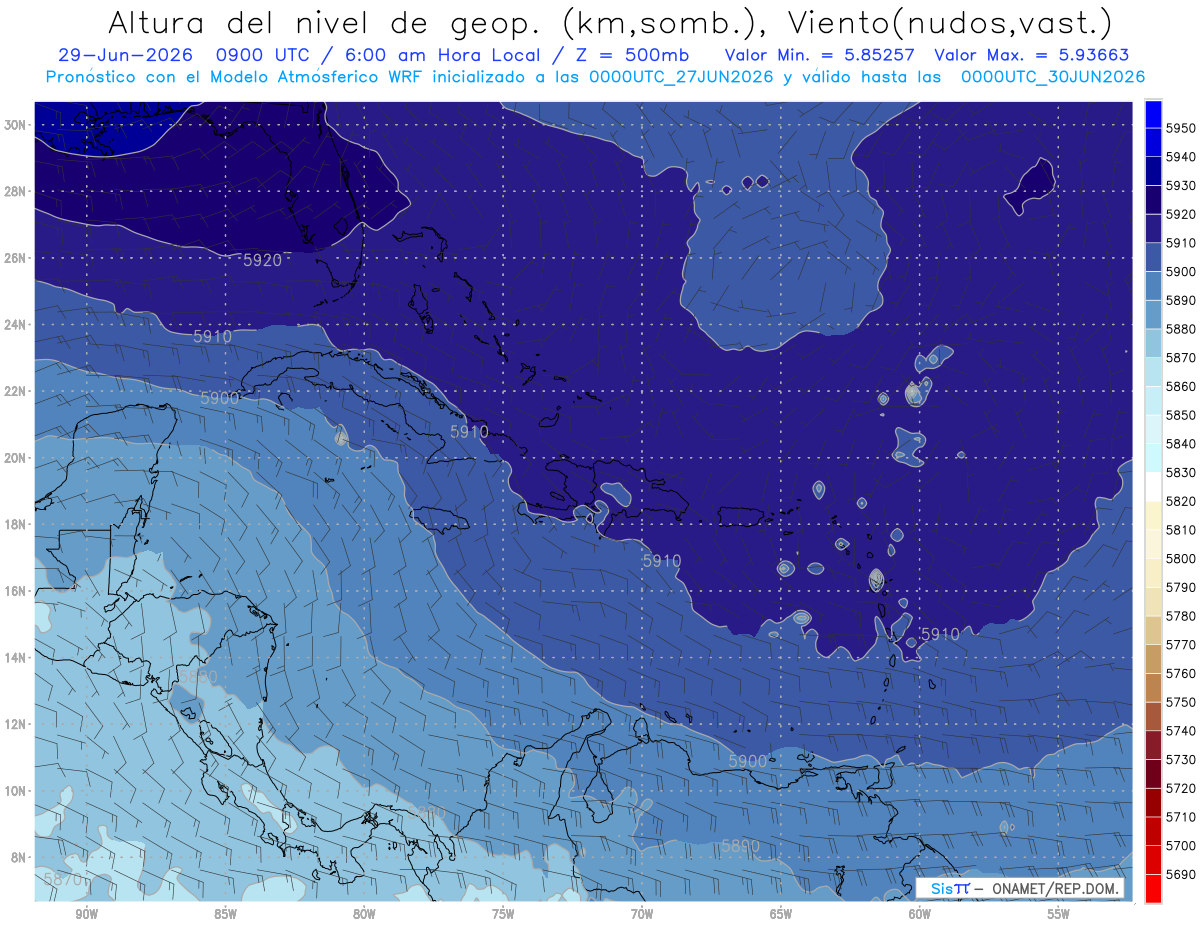Click the '75W' longitude axis label
The width and height of the screenshot is (1200, 927).
[503, 915]
